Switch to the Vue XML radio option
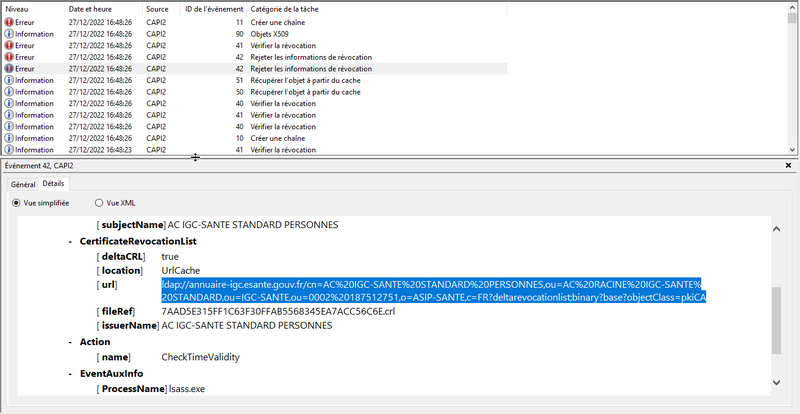The image size is (800, 414). [98, 203]
